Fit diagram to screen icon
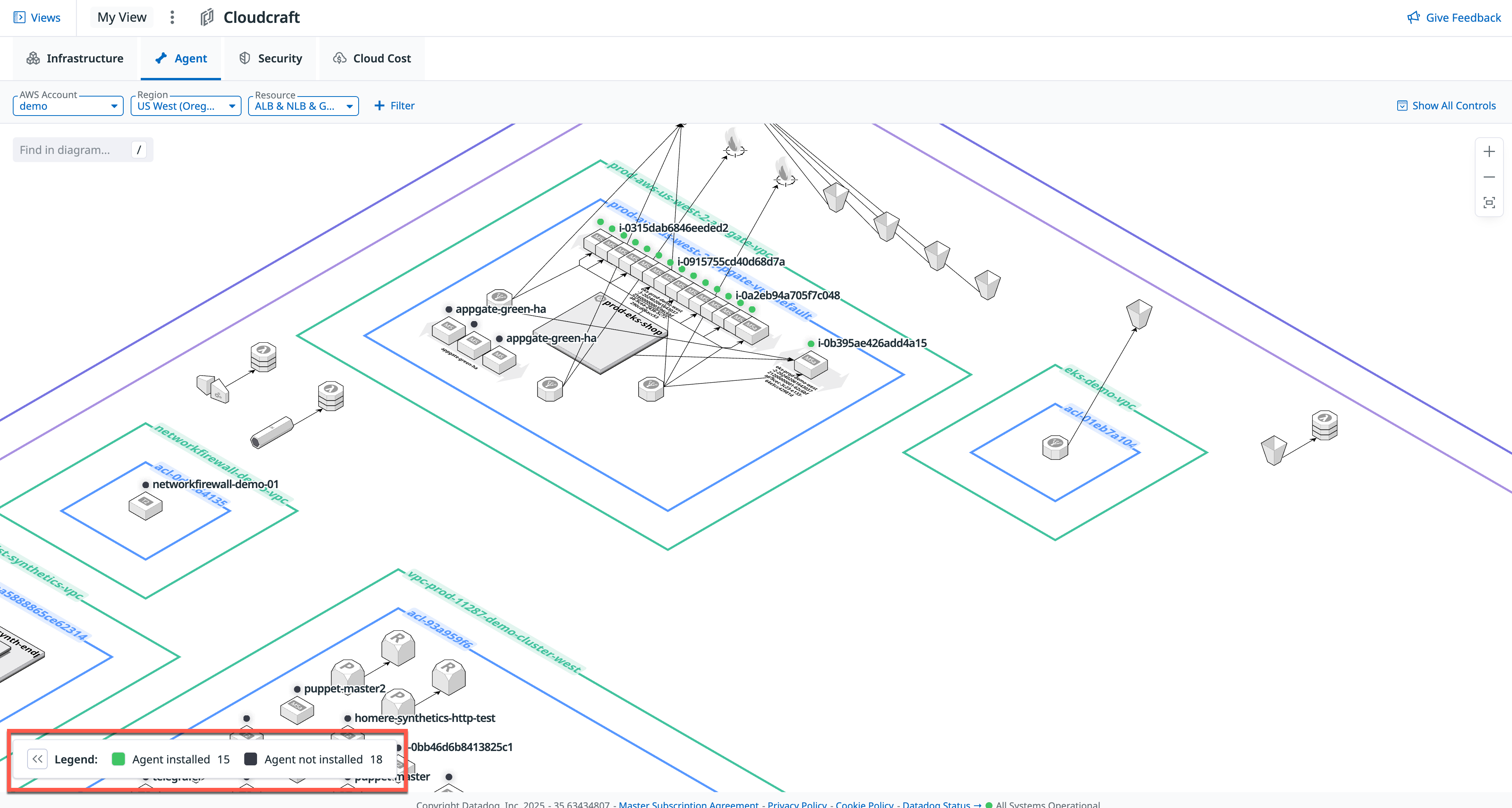 point(1489,202)
